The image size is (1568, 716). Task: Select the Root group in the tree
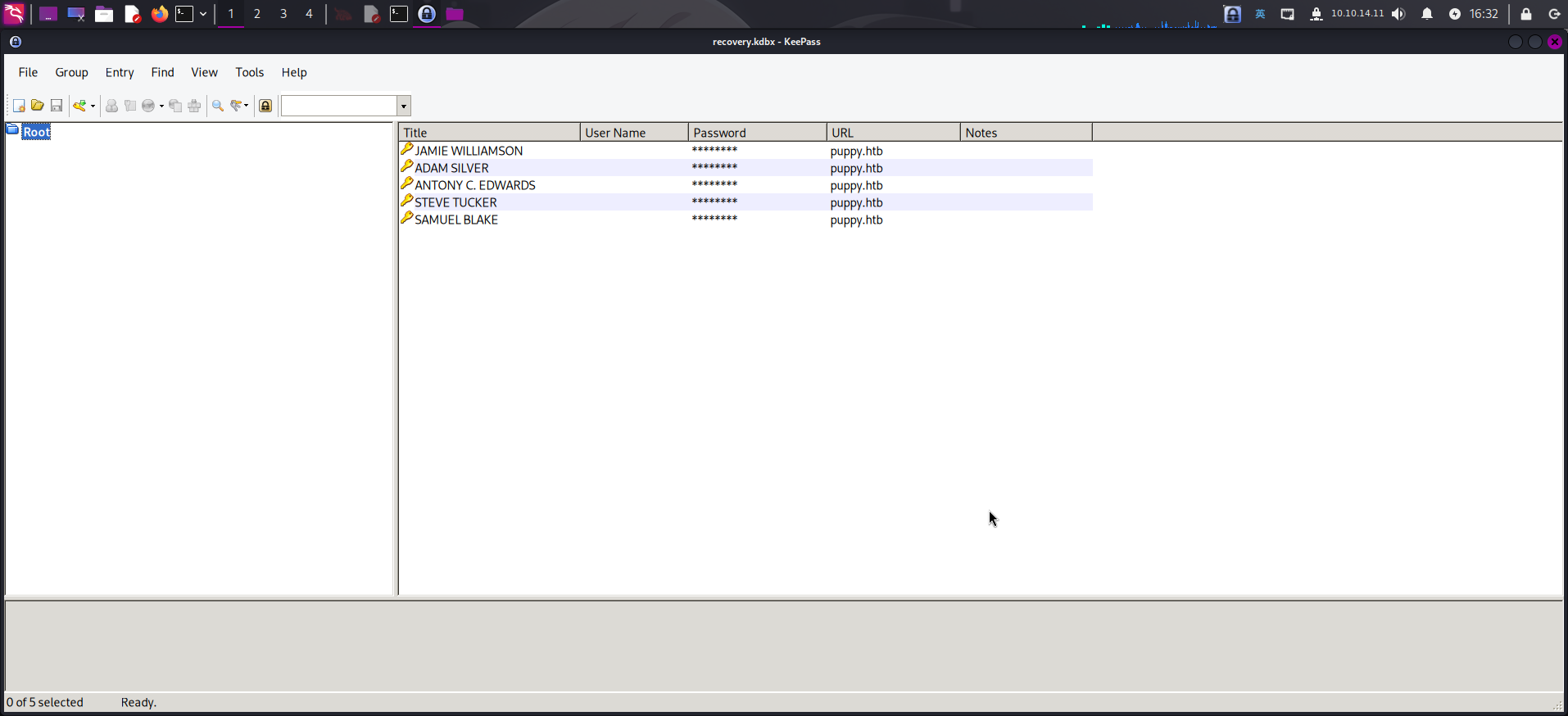[36, 132]
